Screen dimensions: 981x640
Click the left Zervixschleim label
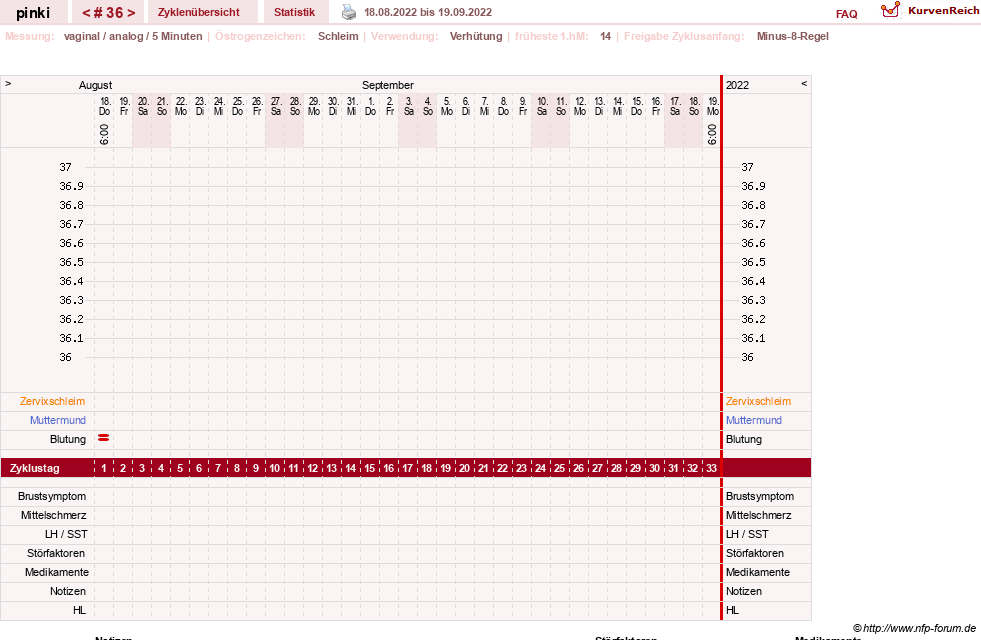tap(52, 401)
